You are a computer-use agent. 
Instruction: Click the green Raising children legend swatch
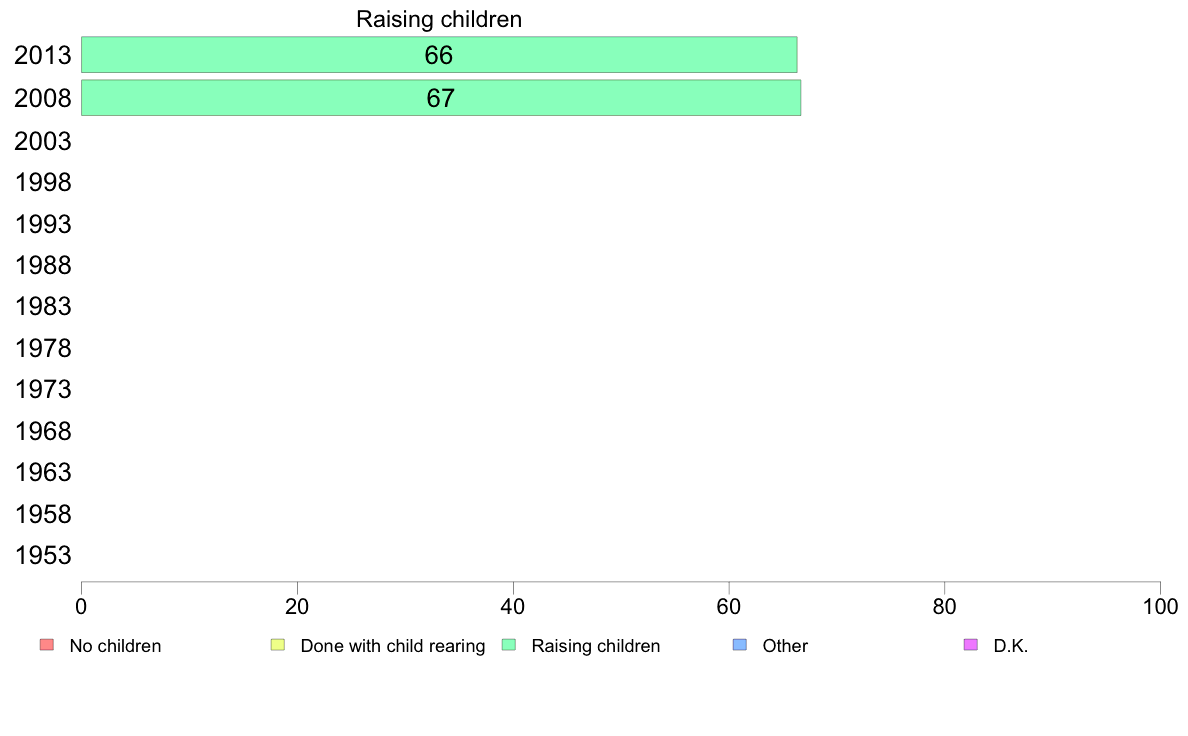[509, 645]
